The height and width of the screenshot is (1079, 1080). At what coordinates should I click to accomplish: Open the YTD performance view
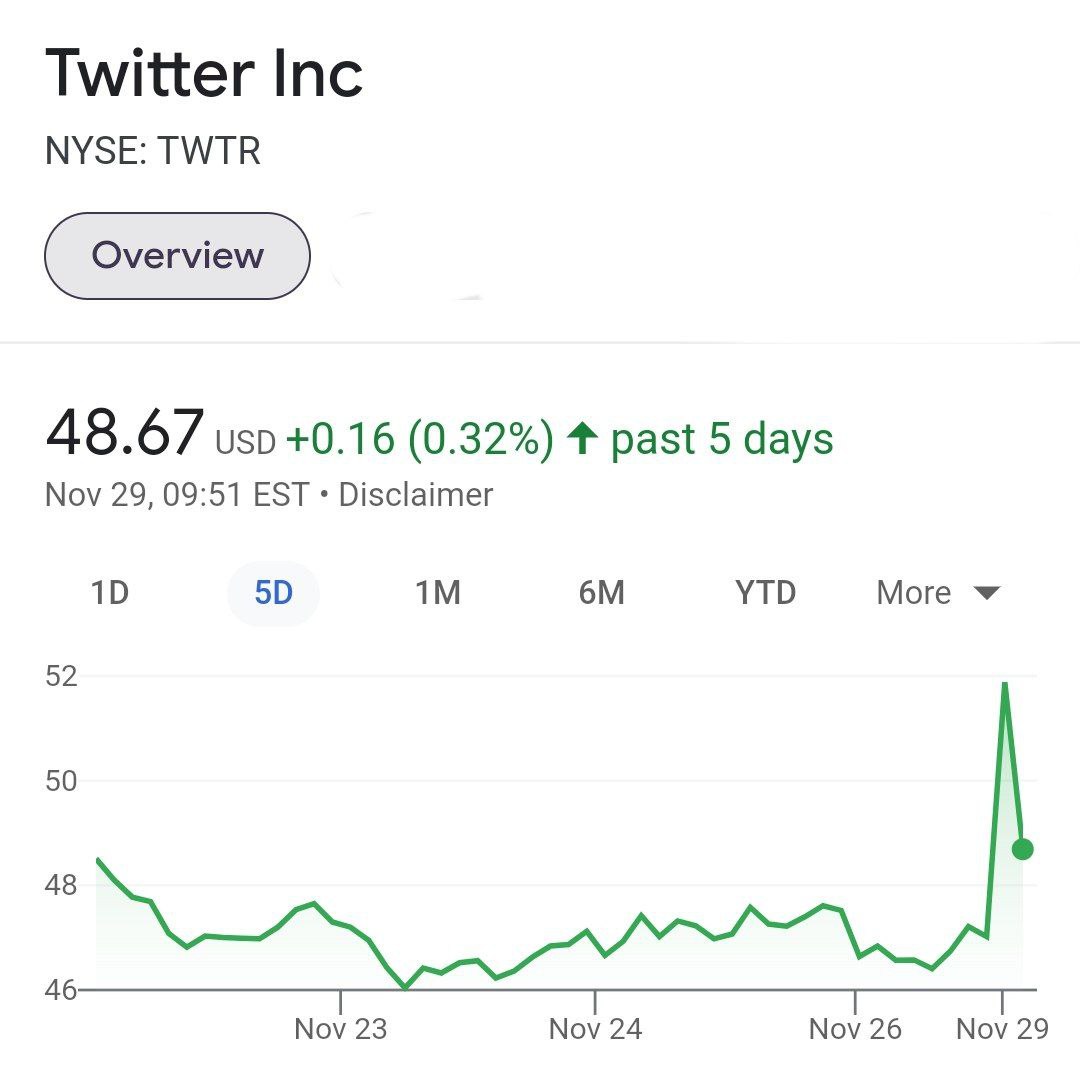click(x=765, y=592)
